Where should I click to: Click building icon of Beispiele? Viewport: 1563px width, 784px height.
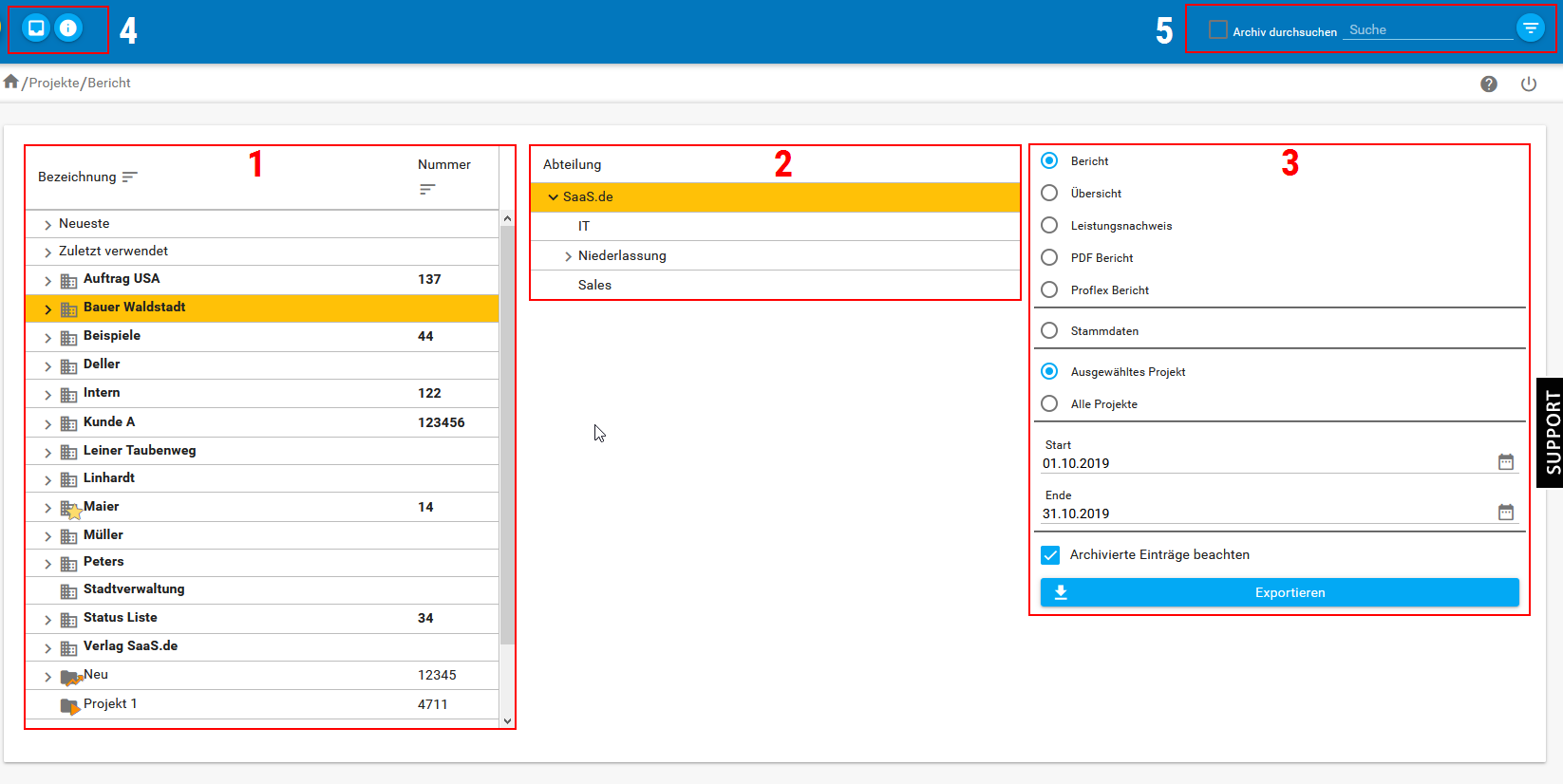68,338
